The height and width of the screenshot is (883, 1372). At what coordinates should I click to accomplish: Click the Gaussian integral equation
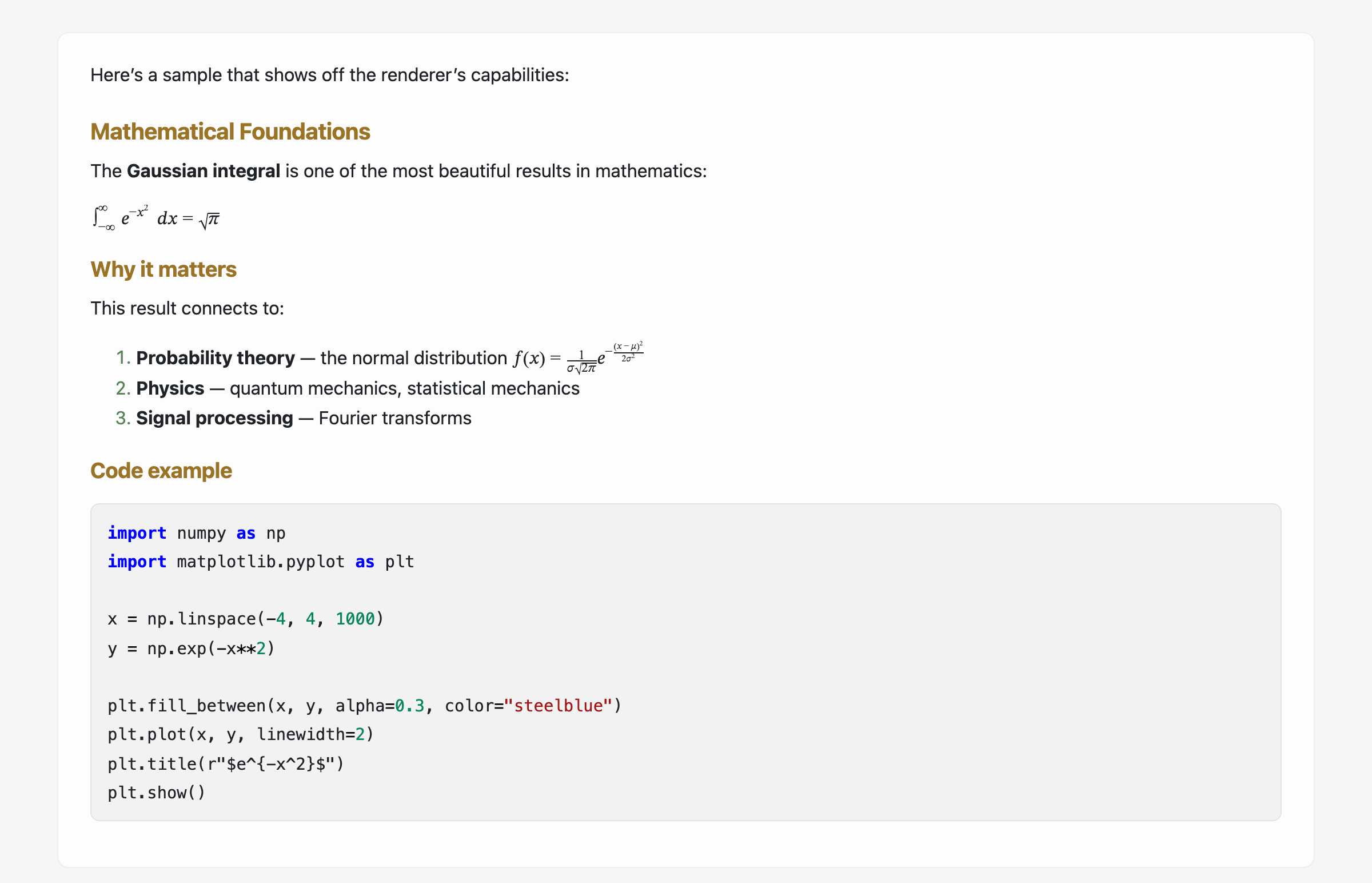click(155, 217)
